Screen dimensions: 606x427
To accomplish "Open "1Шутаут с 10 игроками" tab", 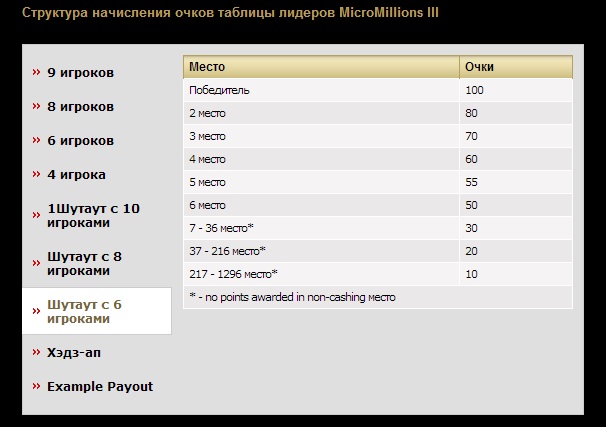I will click(x=93, y=216).
